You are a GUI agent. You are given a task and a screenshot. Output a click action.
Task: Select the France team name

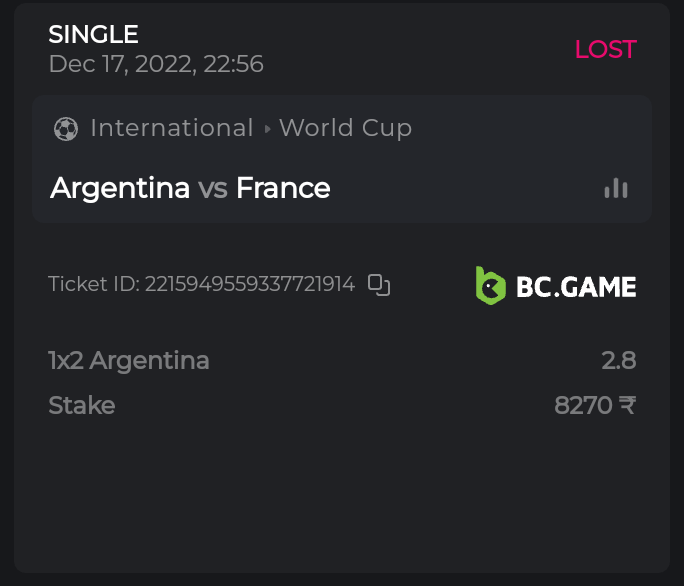click(283, 188)
